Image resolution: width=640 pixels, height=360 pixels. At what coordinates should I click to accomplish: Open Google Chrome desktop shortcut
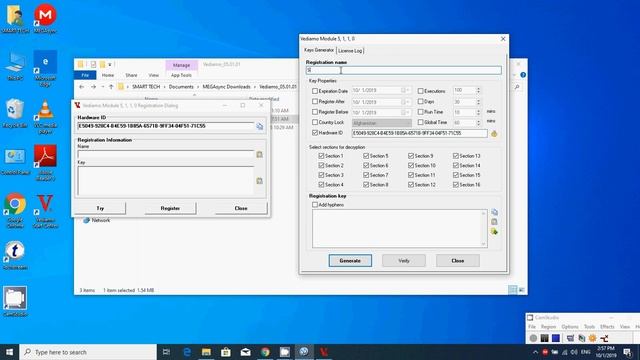(15, 211)
